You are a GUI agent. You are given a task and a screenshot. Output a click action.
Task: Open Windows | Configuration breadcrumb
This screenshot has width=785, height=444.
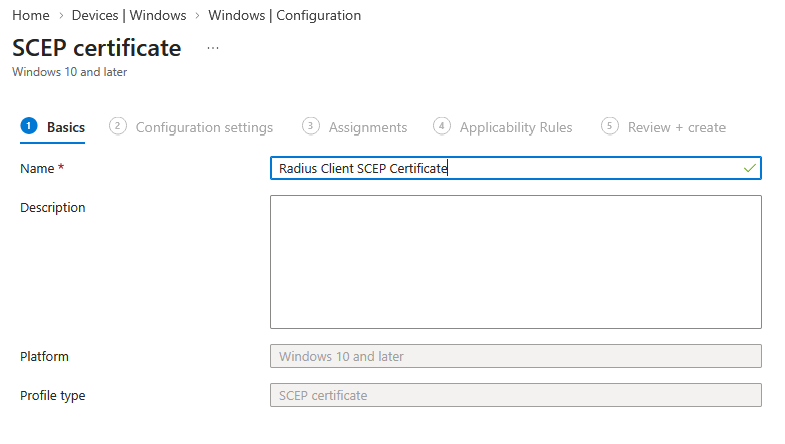click(x=284, y=16)
